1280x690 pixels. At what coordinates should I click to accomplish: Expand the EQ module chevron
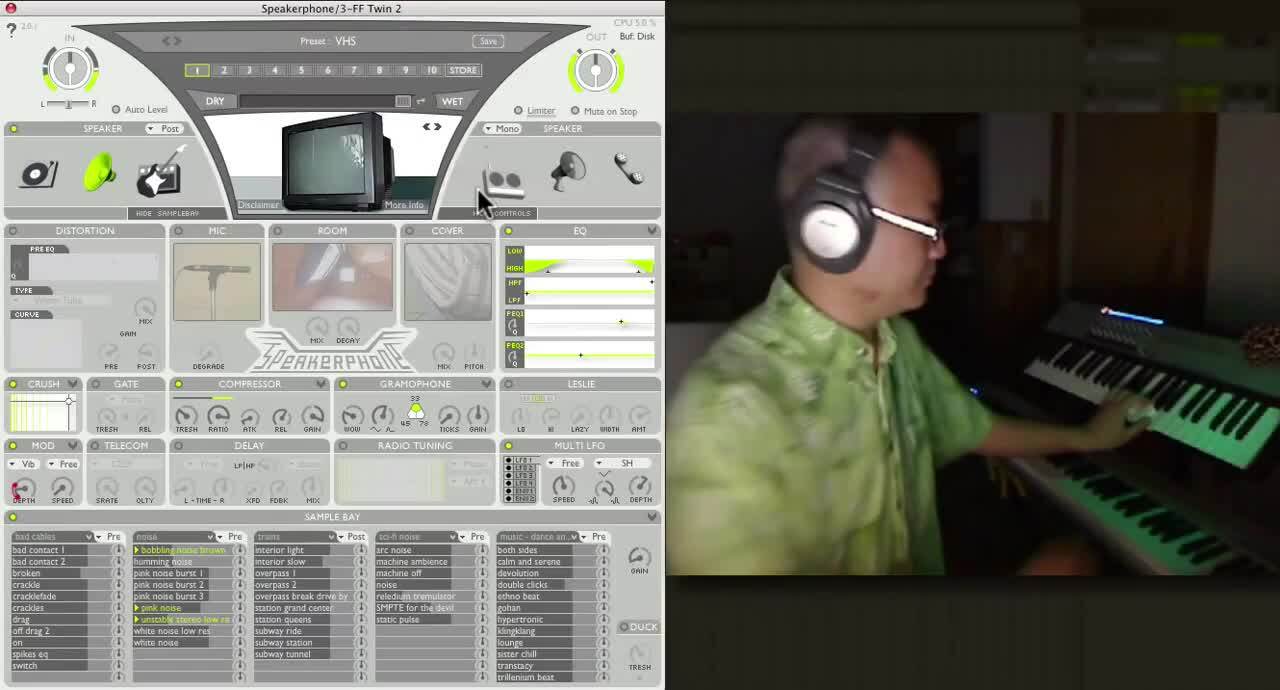pyautogui.click(x=652, y=231)
